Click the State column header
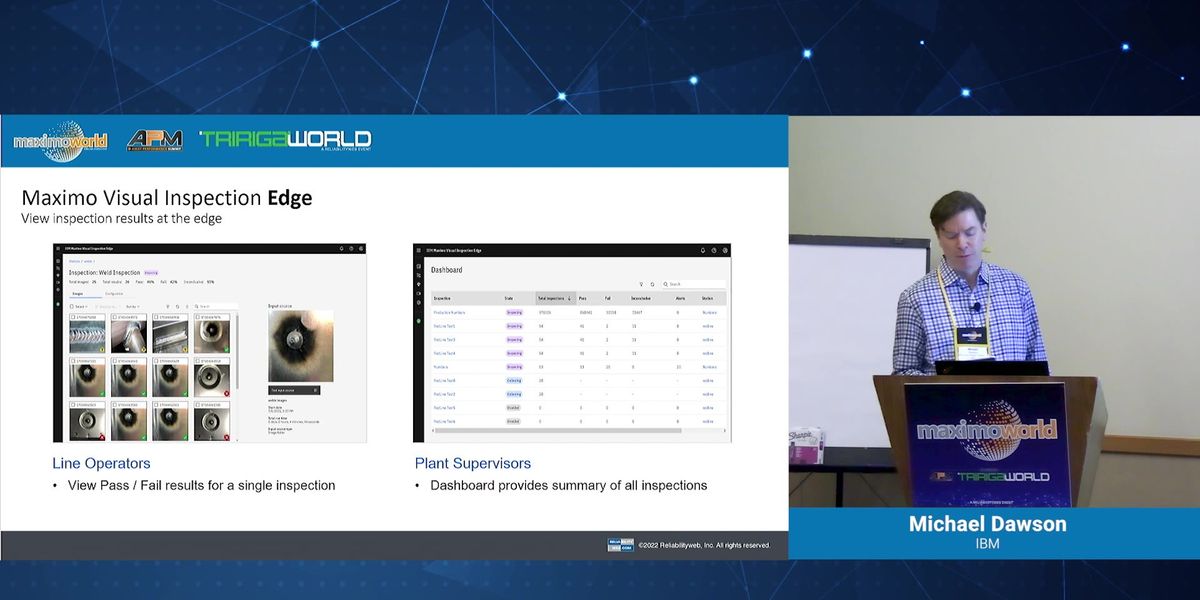The width and height of the screenshot is (1200, 600). coord(508,298)
